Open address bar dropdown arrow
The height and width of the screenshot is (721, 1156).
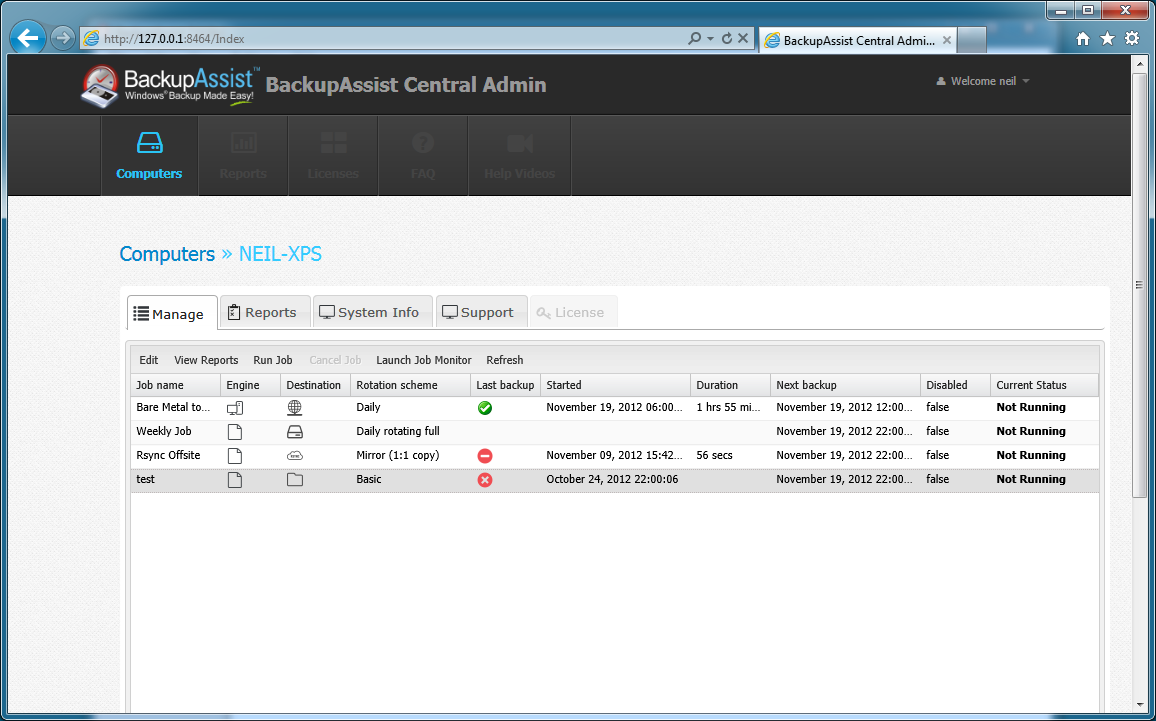[710, 38]
